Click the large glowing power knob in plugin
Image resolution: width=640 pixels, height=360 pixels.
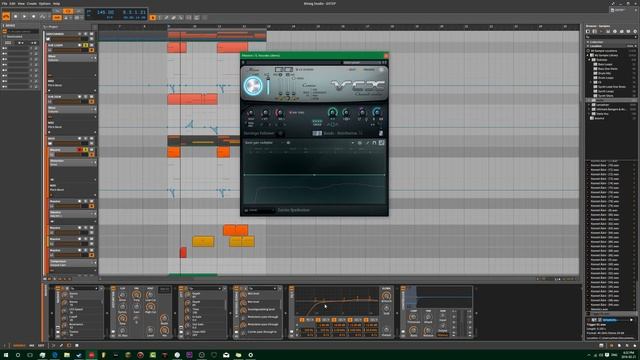(x=253, y=85)
